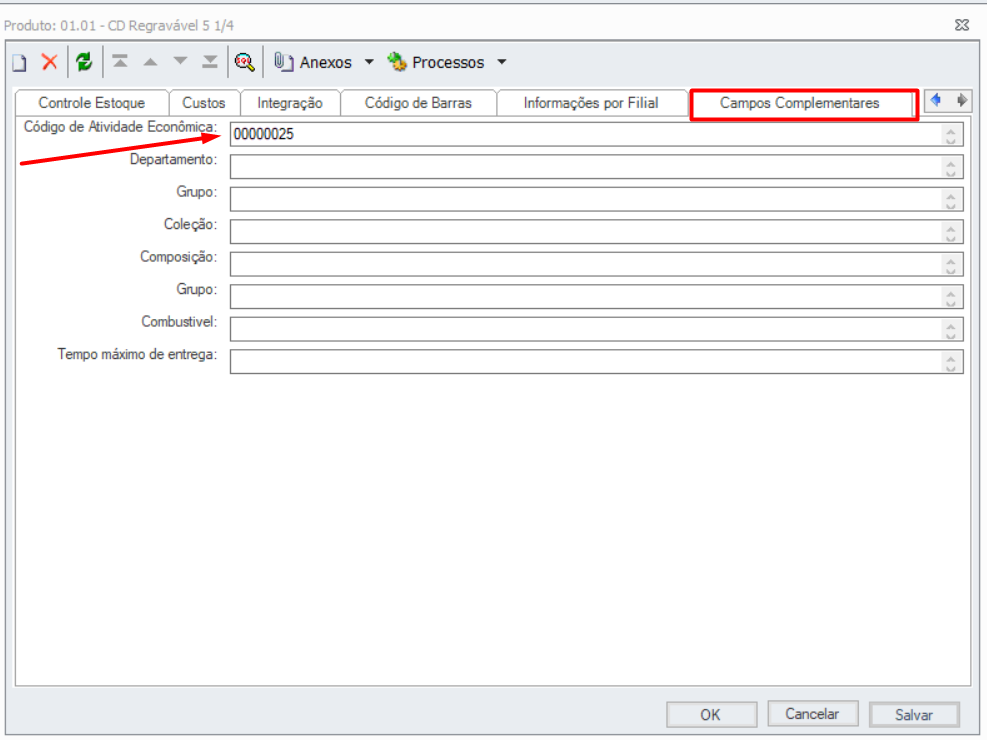Click the first Grupo input field
Viewport: 987px width, 740px height.
click(596, 199)
